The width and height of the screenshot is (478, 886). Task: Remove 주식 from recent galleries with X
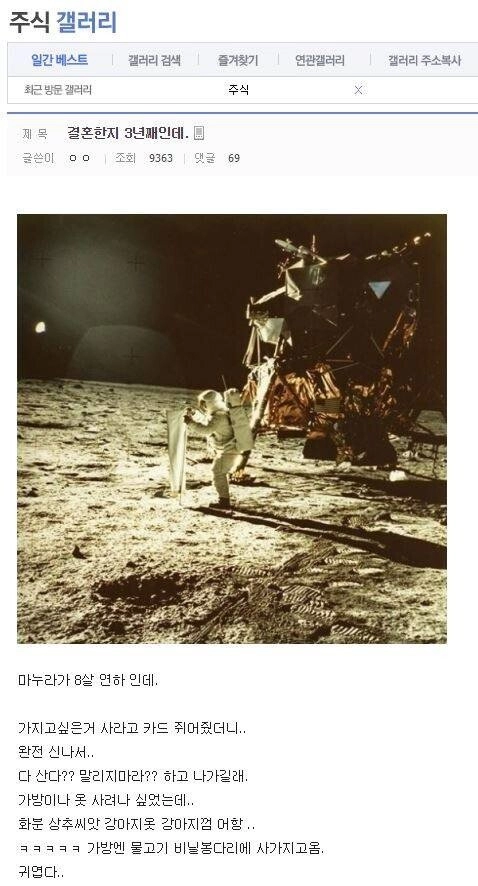click(358, 90)
